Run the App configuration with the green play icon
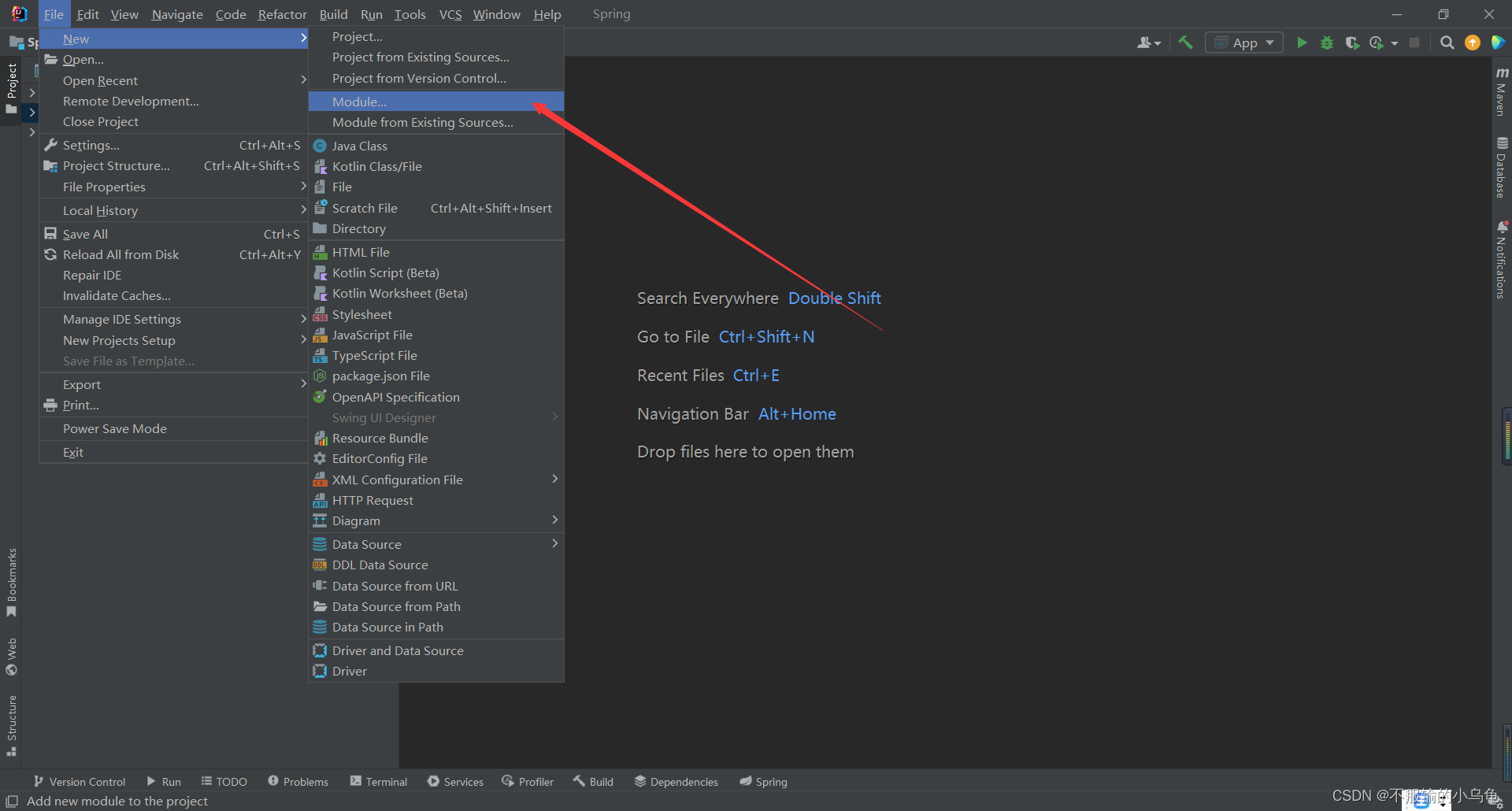This screenshot has height=811, width=1512. click(x=1302, y=43)
